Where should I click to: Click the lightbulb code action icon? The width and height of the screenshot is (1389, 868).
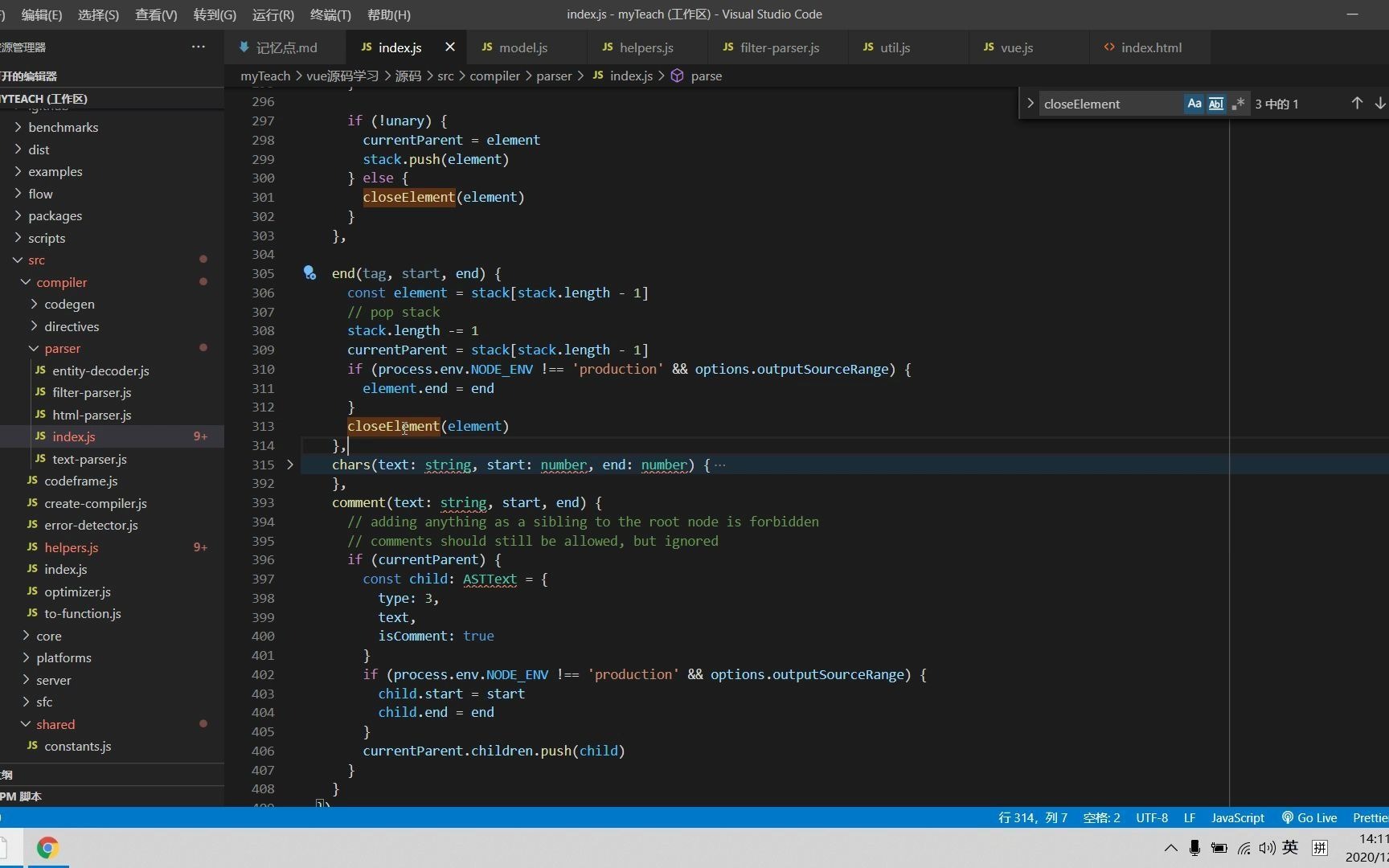tap(309, 273)
